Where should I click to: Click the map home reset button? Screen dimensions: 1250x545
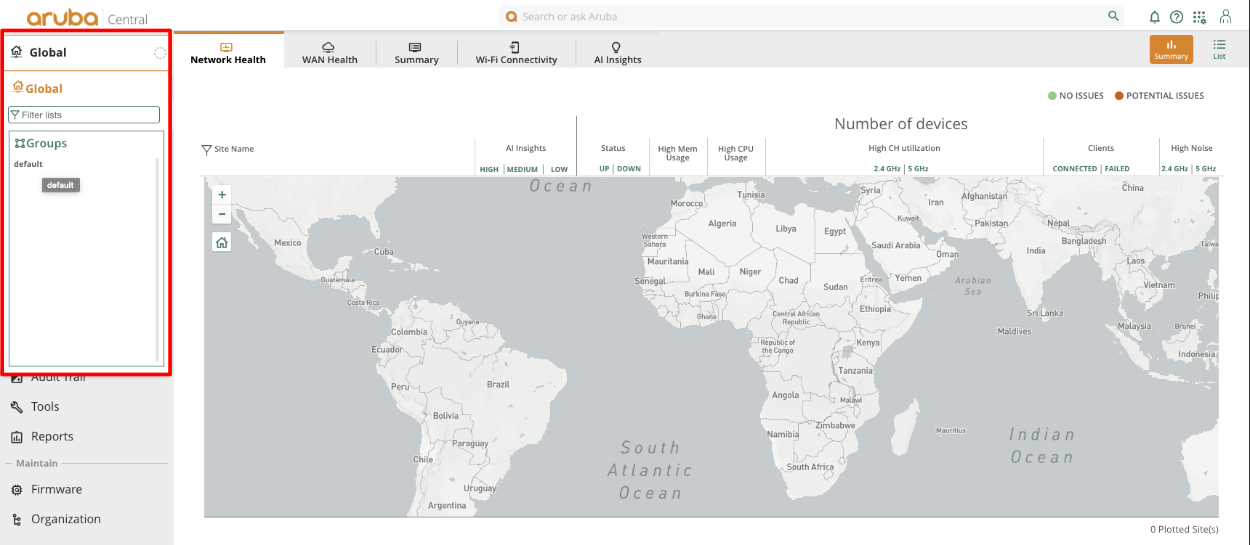[x=222, y=242]
